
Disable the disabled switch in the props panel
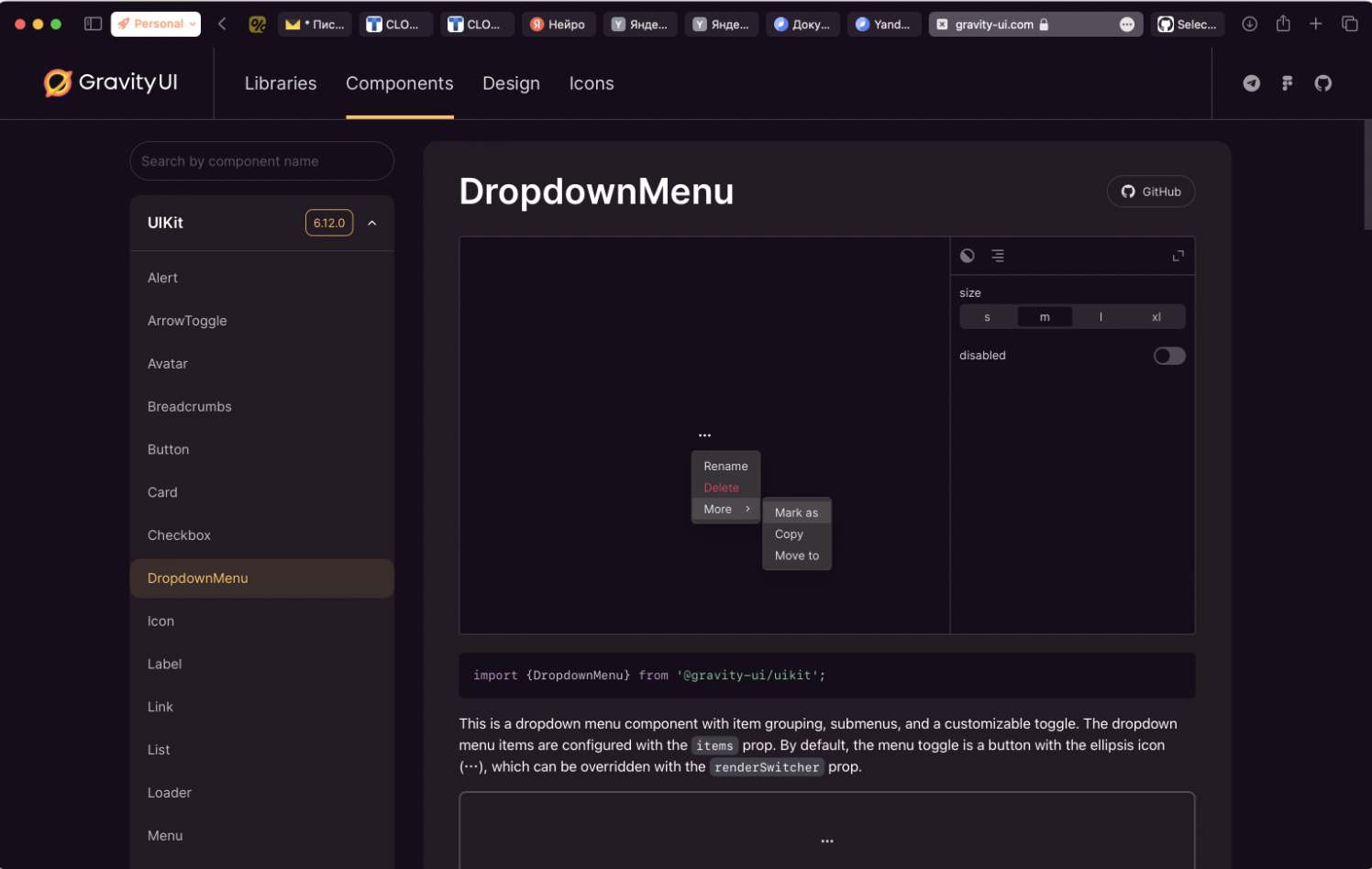click(1169, 356)
